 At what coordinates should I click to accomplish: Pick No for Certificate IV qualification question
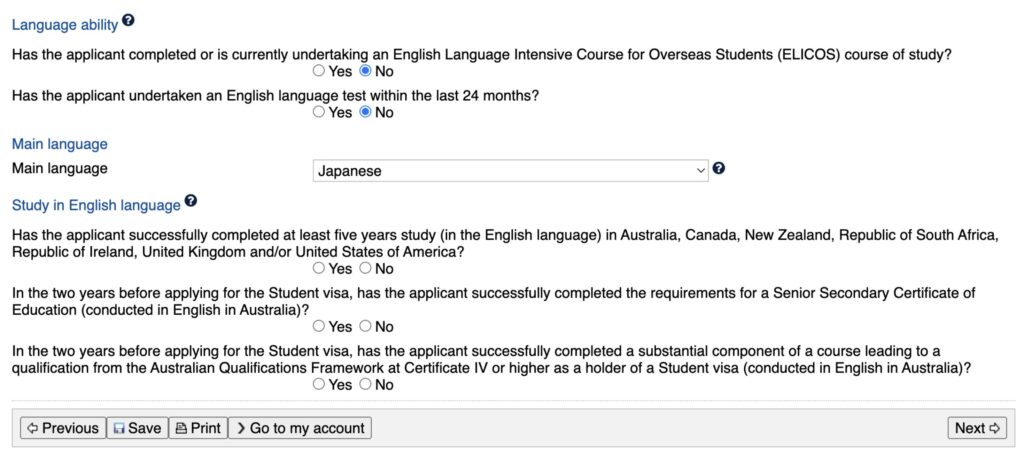[365, 384]
